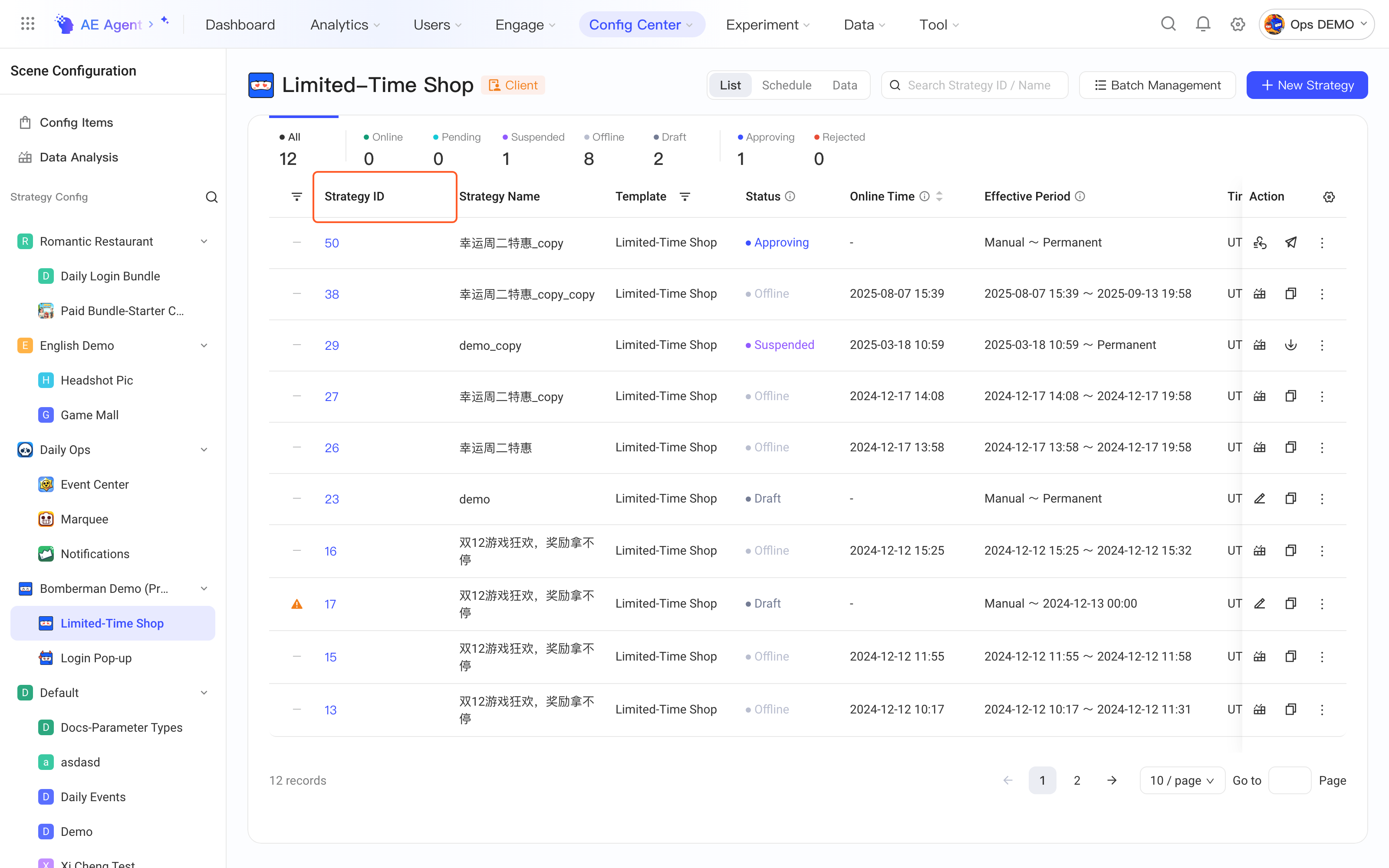The width and height of the screenshot is (1389, 868).
Task: Open the Analytics menu
Action: pyautogui.click(x=345, y=24)
